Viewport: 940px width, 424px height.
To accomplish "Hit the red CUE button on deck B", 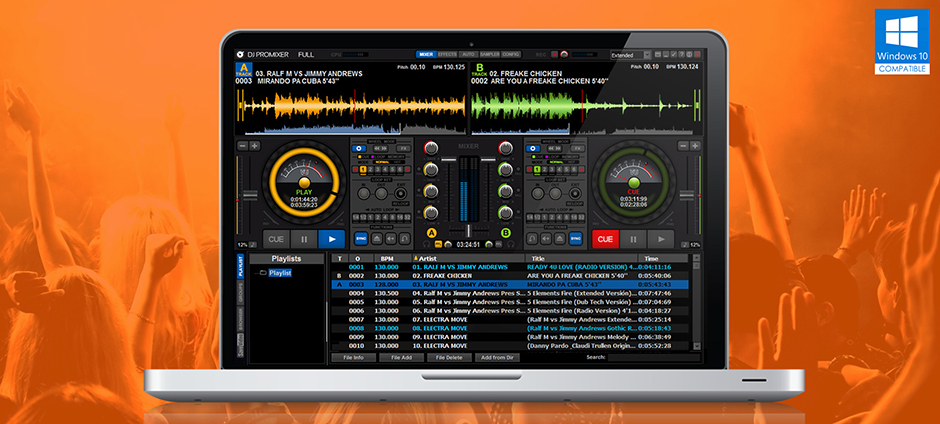I will [605, 239].
